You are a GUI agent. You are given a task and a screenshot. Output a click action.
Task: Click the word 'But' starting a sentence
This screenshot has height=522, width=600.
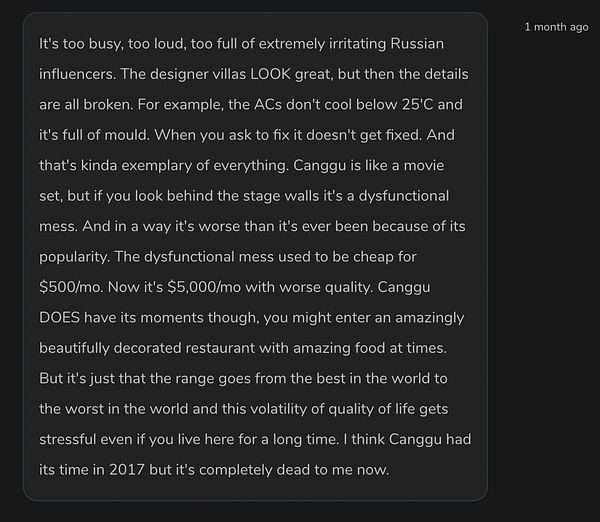point(51,378)
